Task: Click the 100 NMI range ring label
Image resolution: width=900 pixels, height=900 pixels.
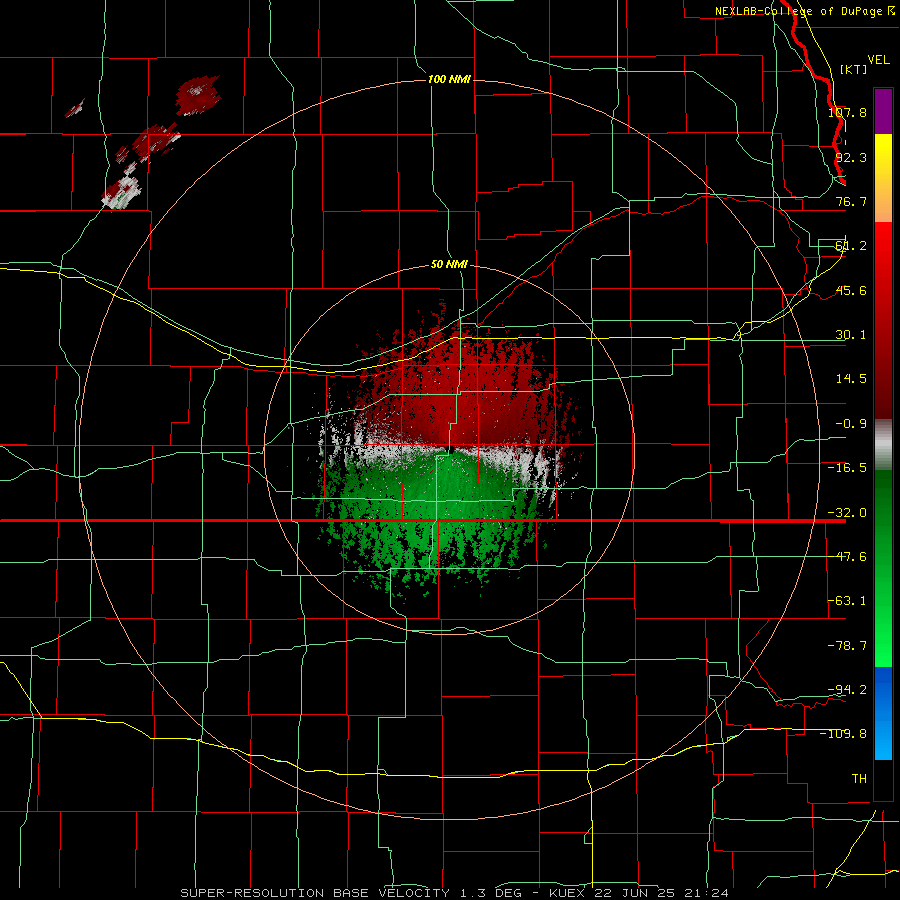Action: tap(449, 79)
